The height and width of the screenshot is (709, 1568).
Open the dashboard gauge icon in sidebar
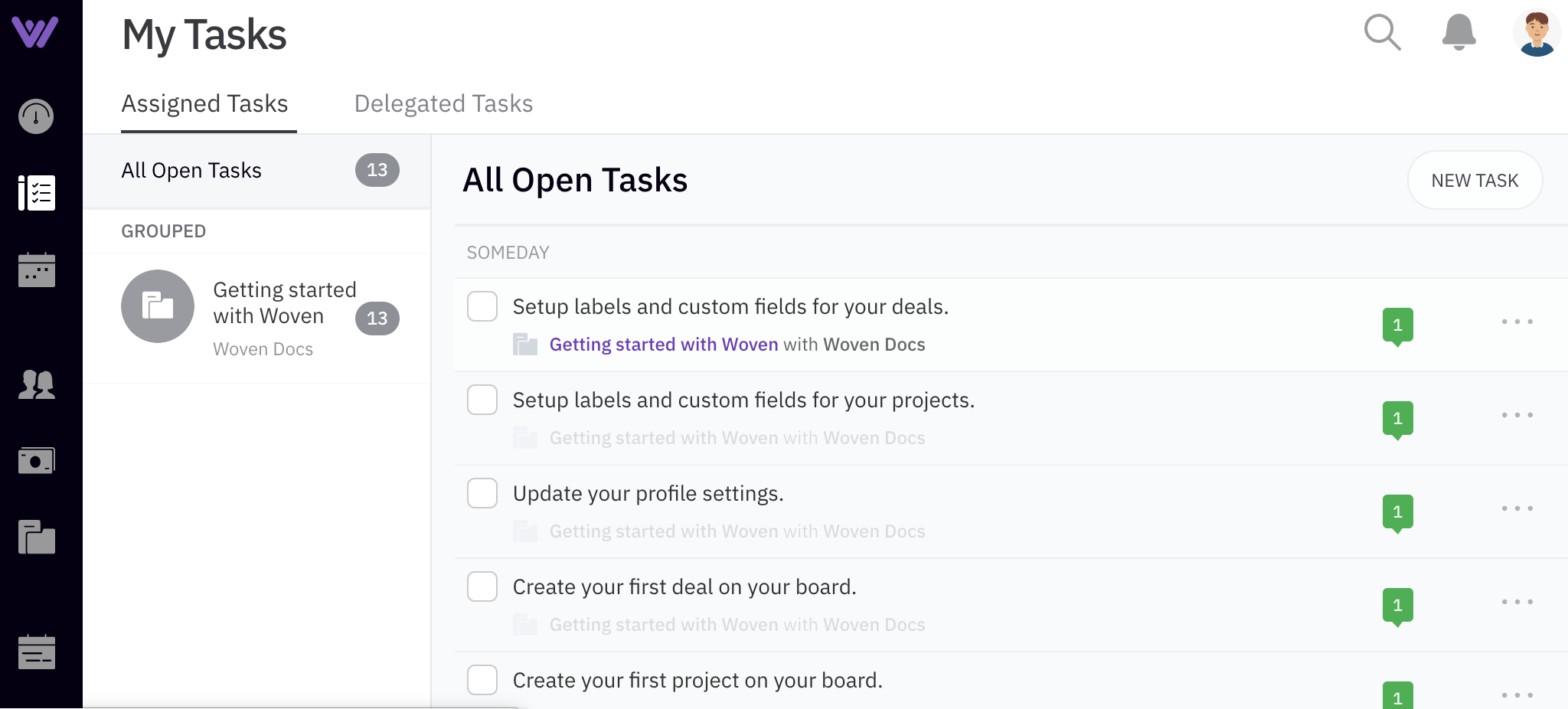tap(36, 116)
